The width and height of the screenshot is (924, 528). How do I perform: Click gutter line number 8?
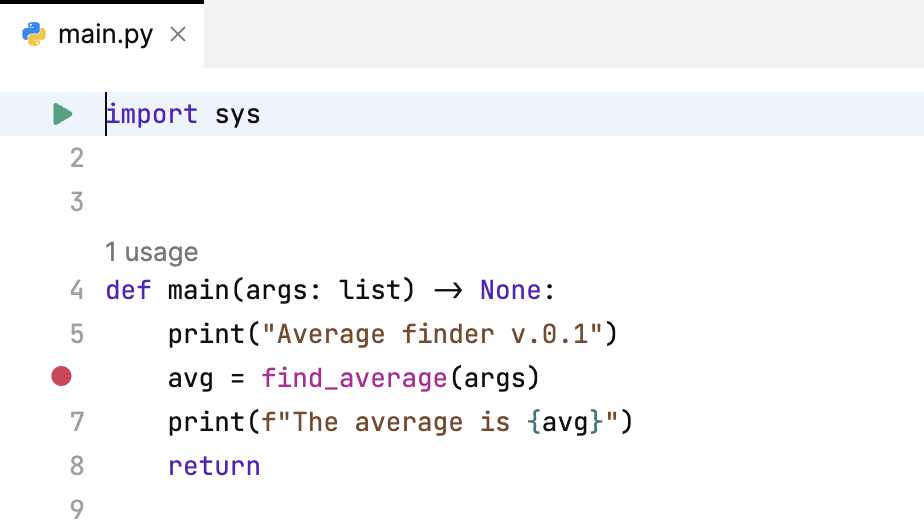click(x=77, y=466)
